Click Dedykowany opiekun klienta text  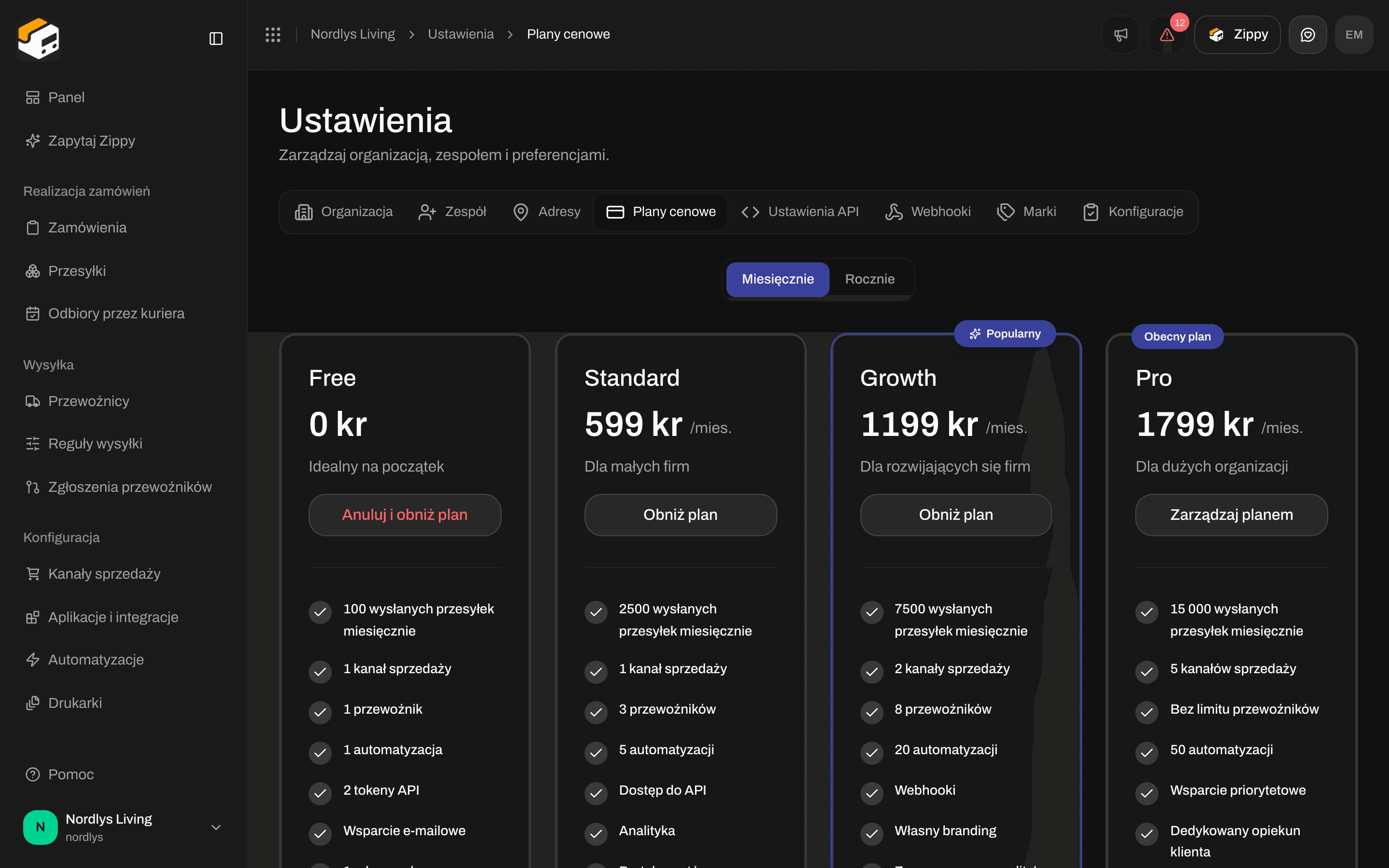[1235, 841]
